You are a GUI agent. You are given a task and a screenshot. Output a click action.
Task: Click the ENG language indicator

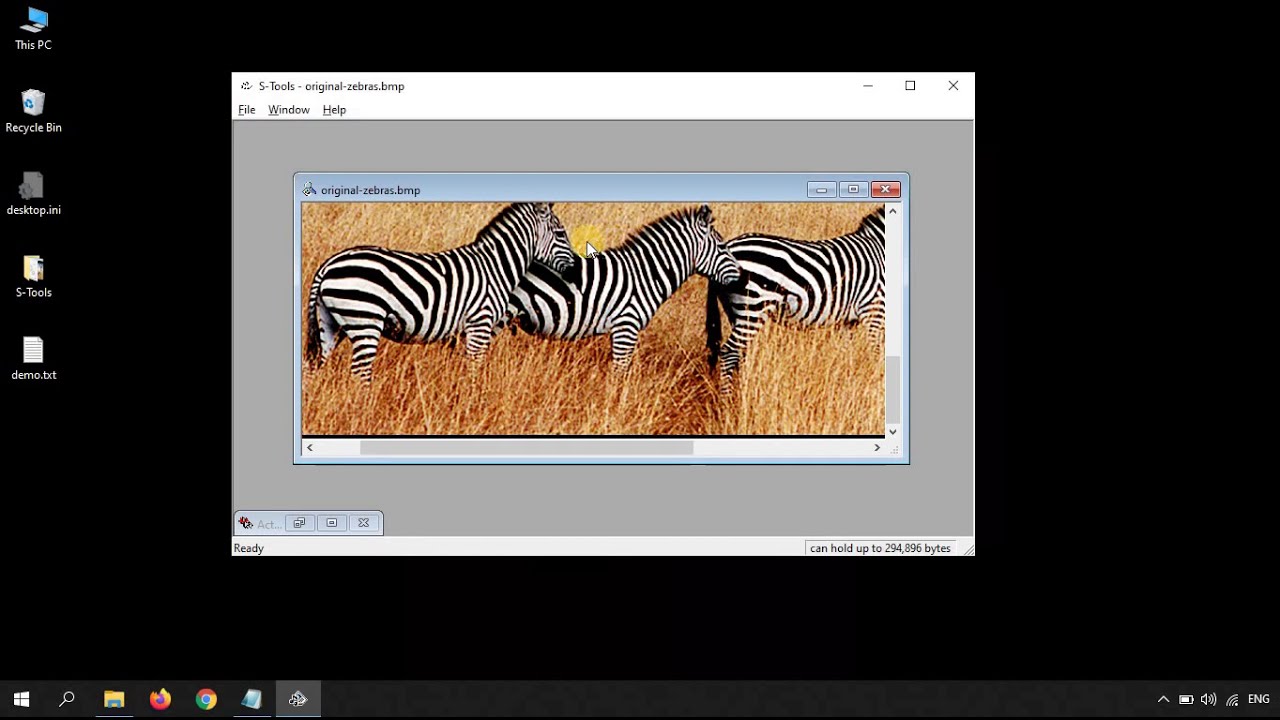tap(1258, 700)
